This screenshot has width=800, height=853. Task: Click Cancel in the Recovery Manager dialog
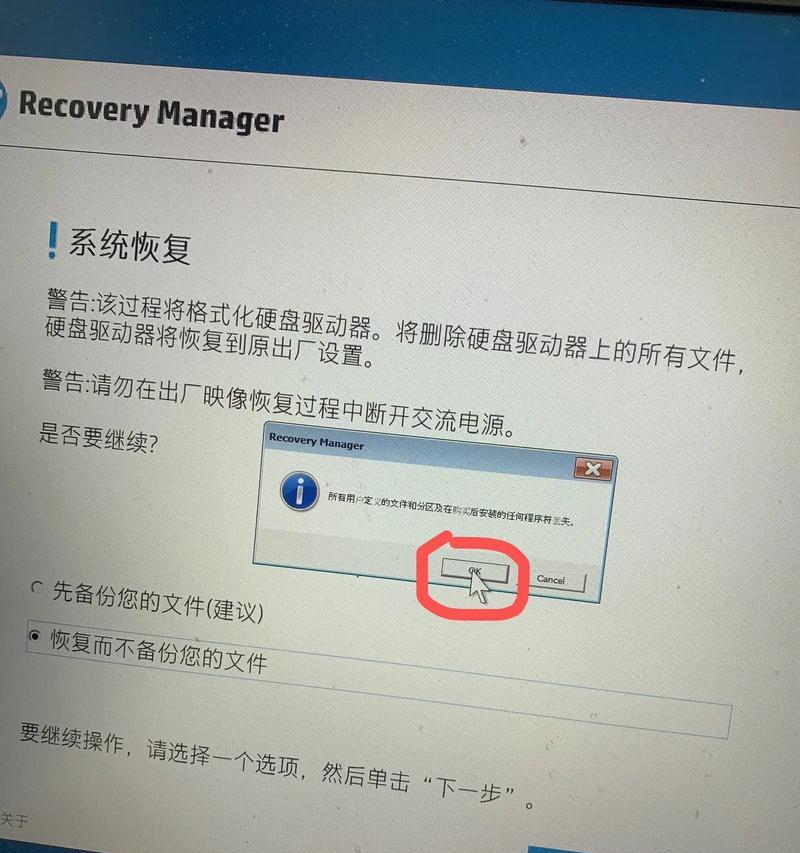pyautogui.click(x=550, y=580)
